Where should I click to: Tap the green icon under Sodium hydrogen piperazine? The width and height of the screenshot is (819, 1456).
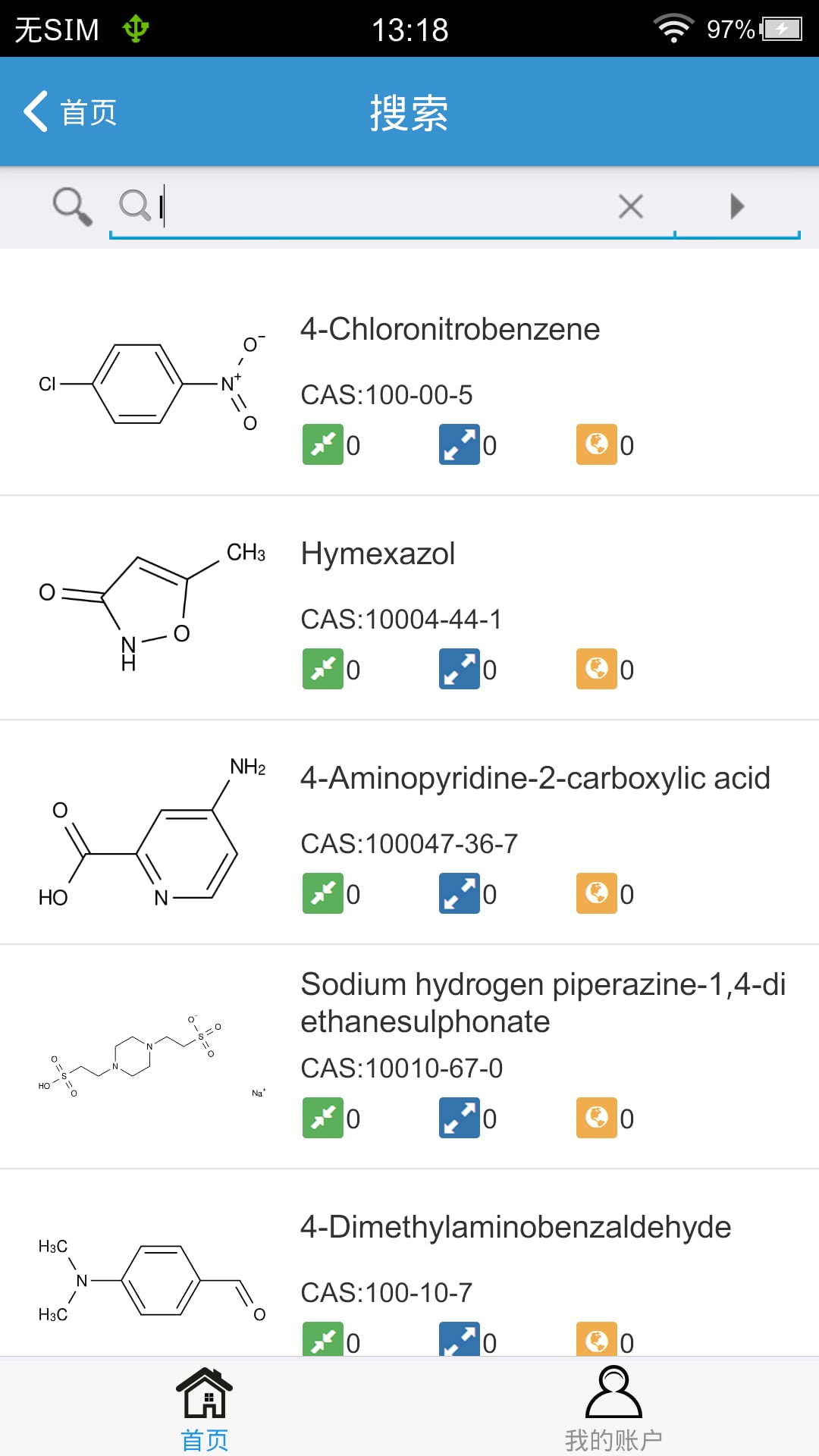click(x=323, y=1118)
